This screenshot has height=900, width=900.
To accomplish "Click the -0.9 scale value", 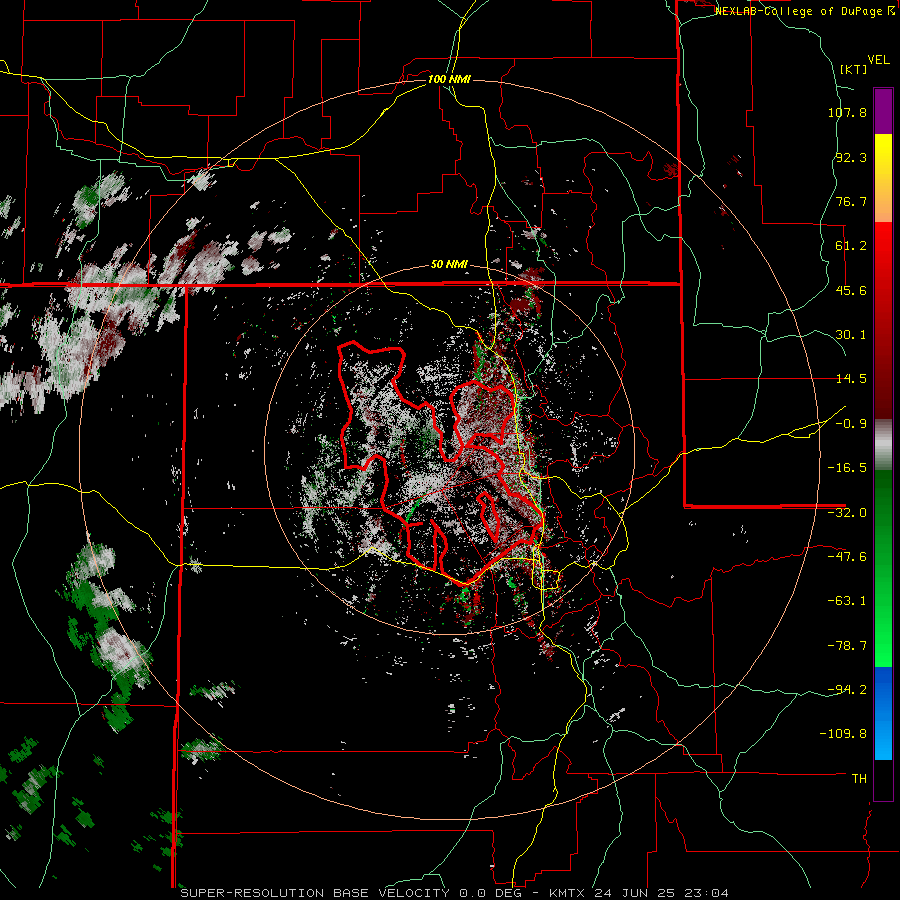I will click(851, 424).
